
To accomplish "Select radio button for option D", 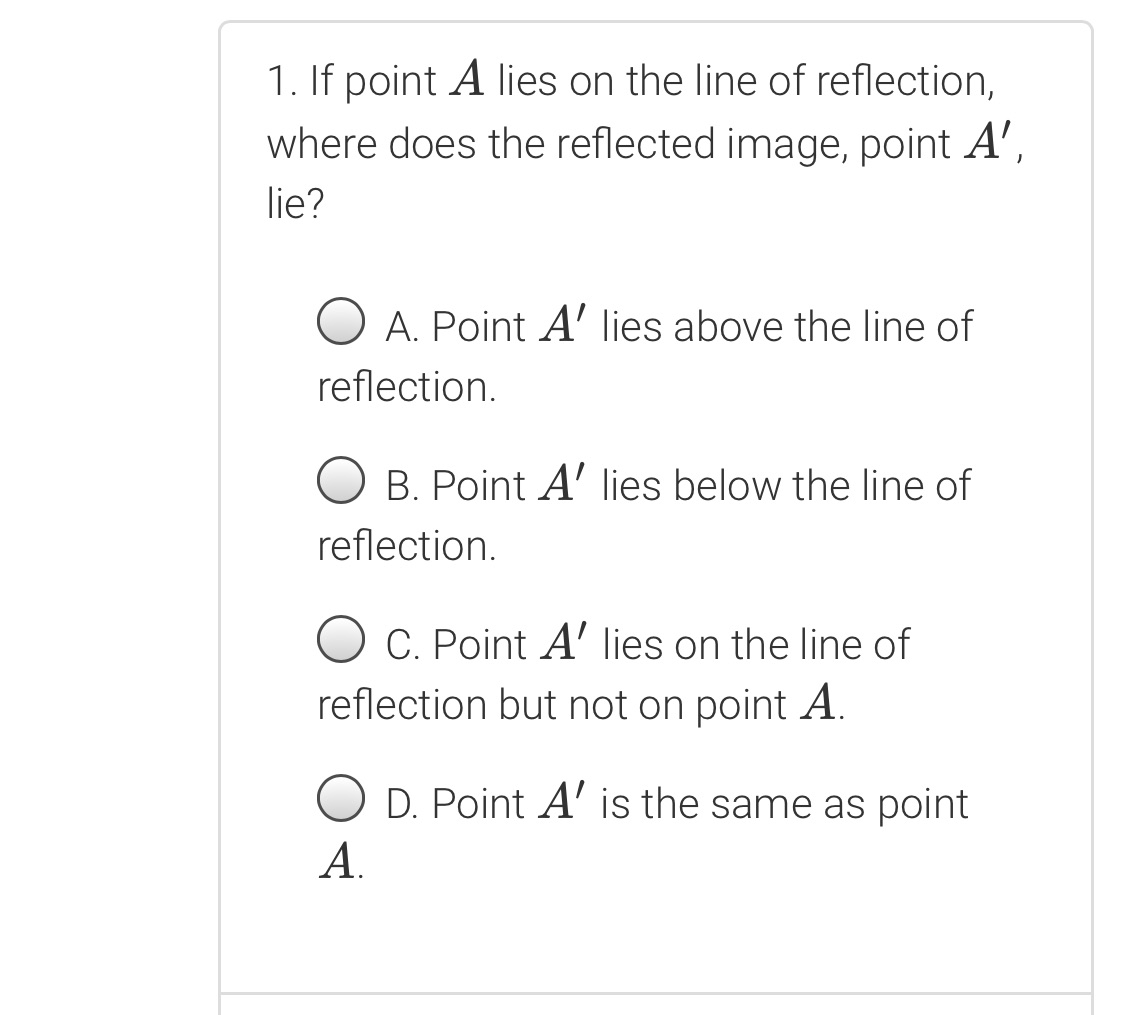I will tap(340, 798).
